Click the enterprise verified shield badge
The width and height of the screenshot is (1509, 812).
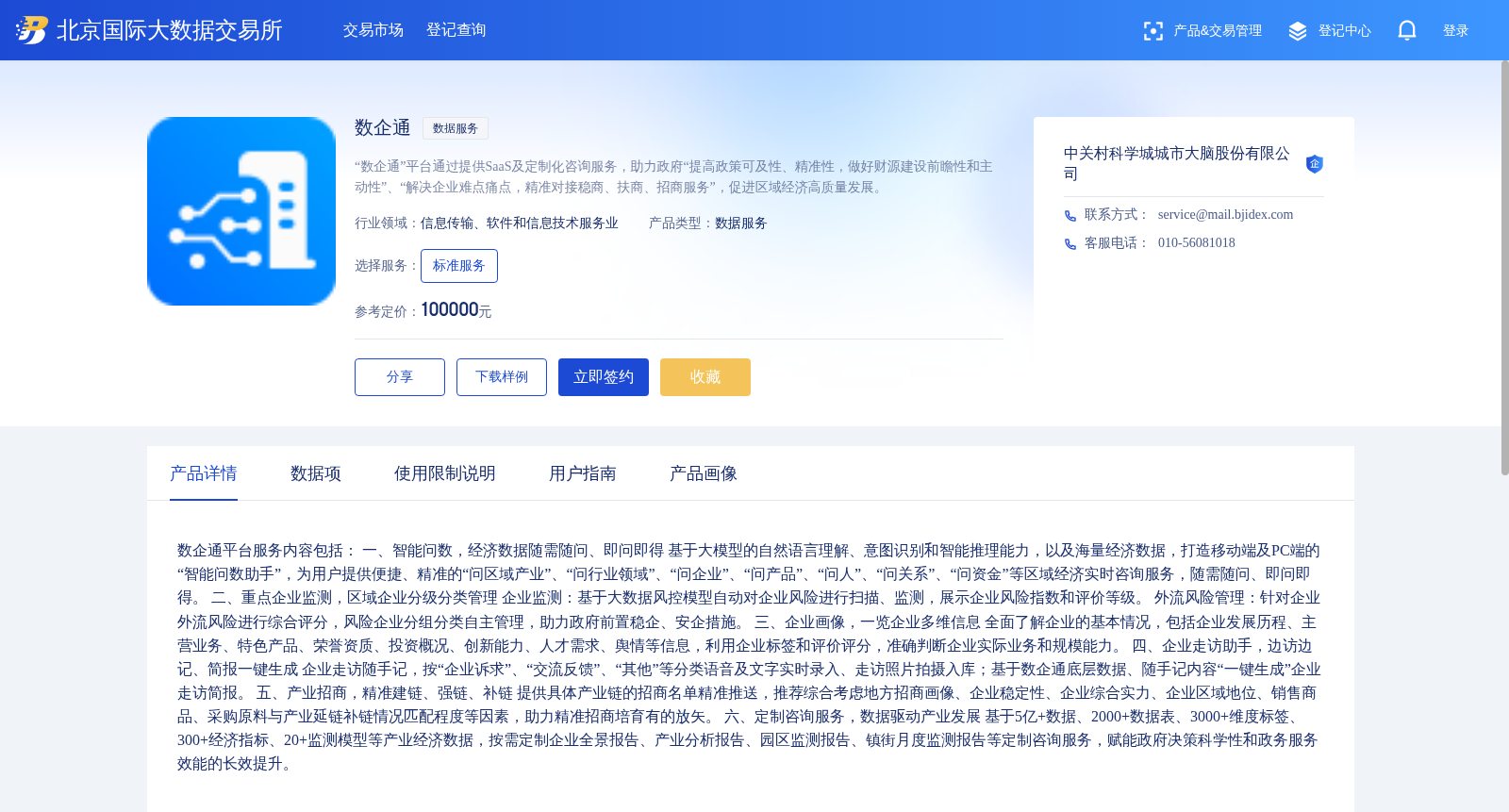pos(1314,164)
